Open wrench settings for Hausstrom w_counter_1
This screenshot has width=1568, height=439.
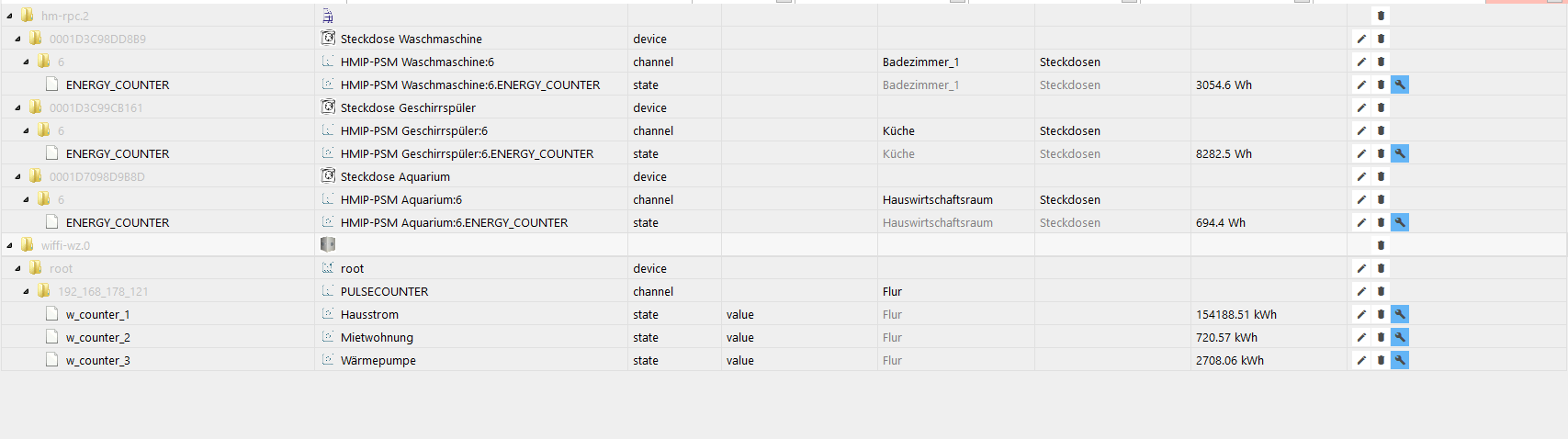click(1399, 314)
